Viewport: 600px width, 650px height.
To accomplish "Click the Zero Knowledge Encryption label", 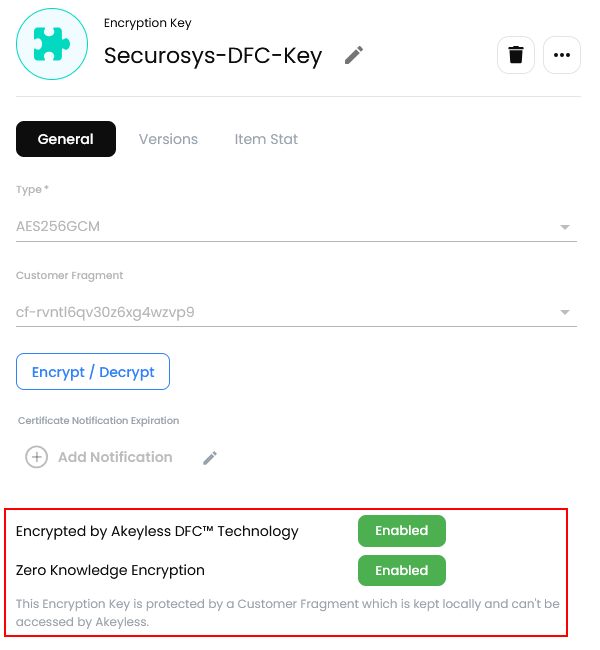I will coord(110,570).
